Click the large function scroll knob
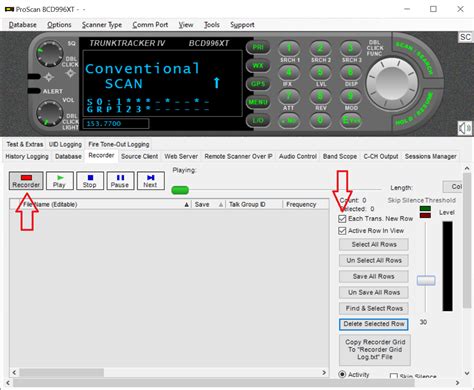474x390 pixels. 392,83
